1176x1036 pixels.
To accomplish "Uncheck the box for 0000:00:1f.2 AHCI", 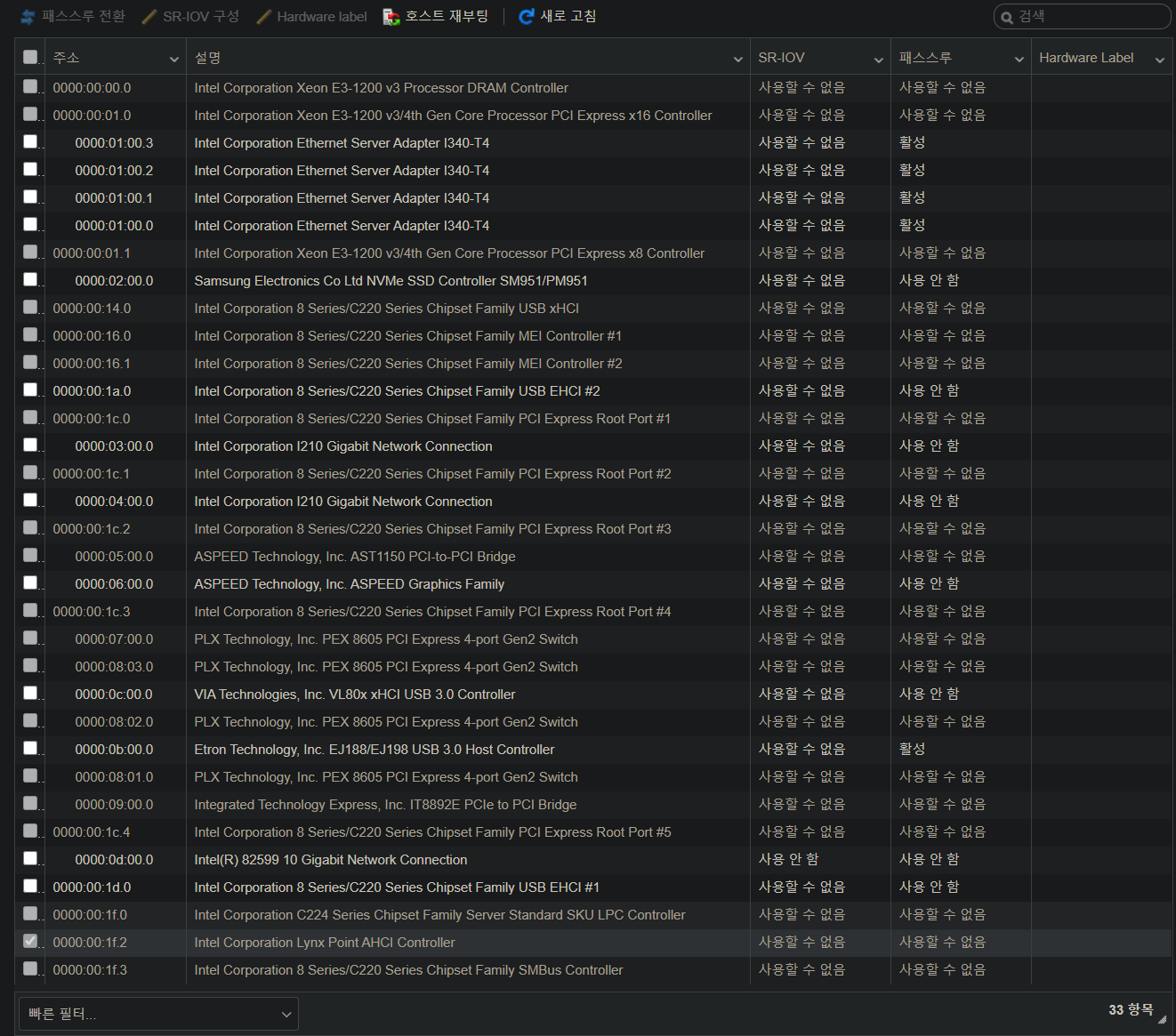I will 30,942.
